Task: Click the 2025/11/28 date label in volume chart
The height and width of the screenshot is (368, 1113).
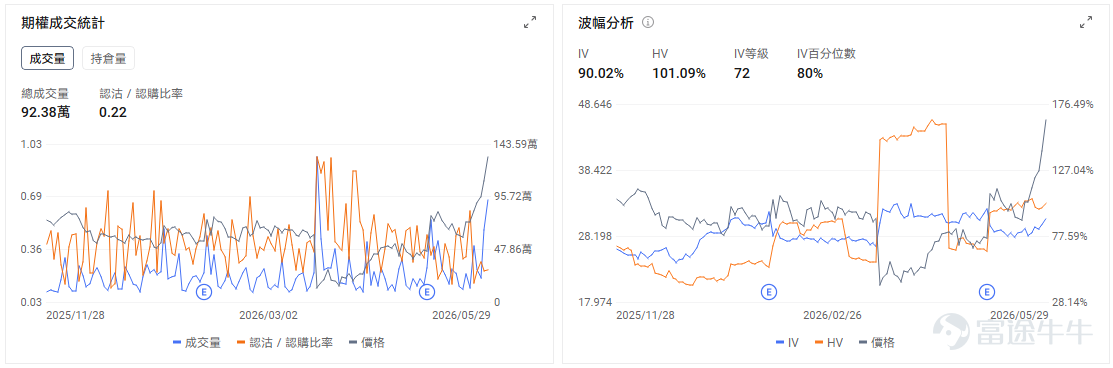Action: (x=76, y=314)
